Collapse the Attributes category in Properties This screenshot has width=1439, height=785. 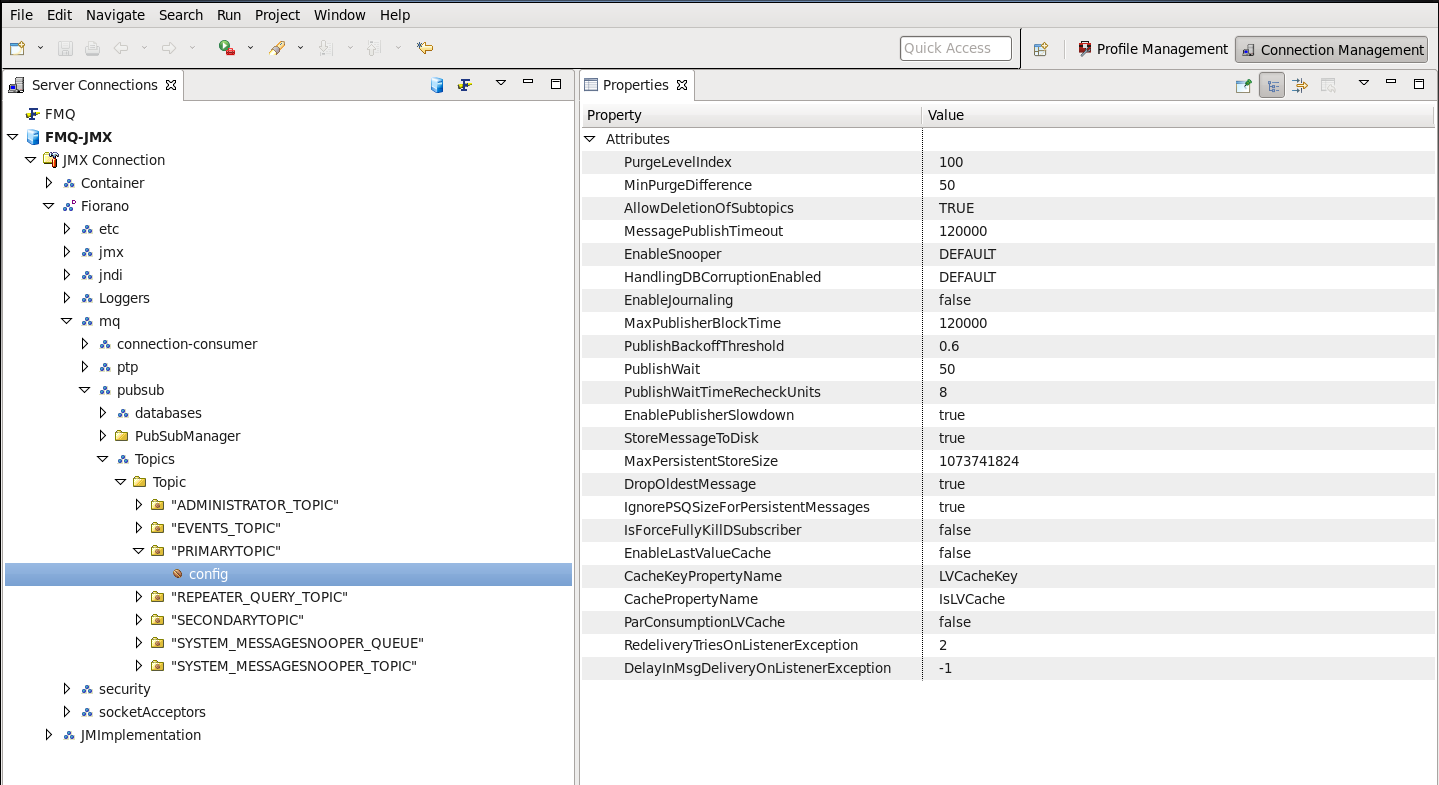pos(590,139)
